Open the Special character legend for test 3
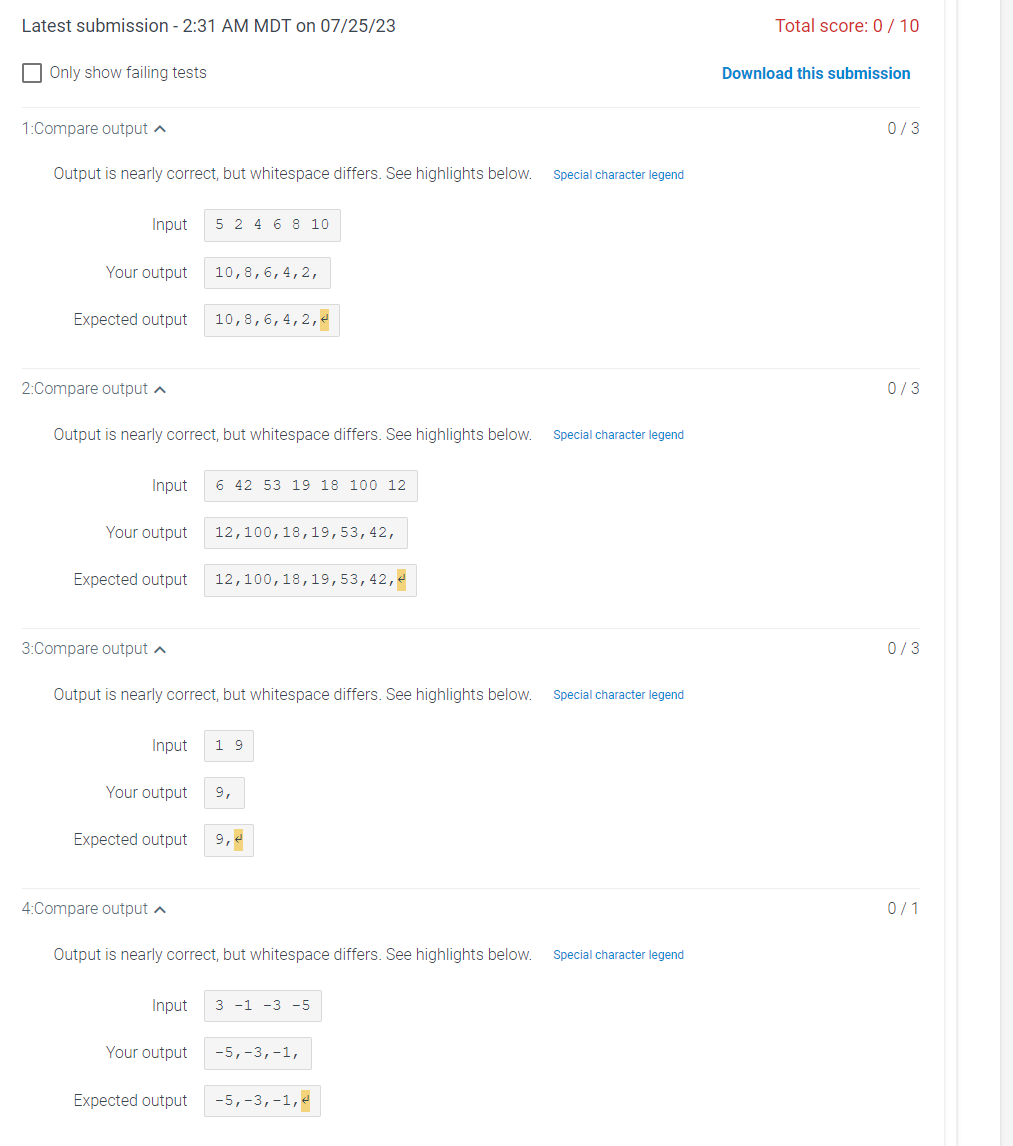Image resolution: width=1013 pixels, height=1146 pixels. point(618,694)
